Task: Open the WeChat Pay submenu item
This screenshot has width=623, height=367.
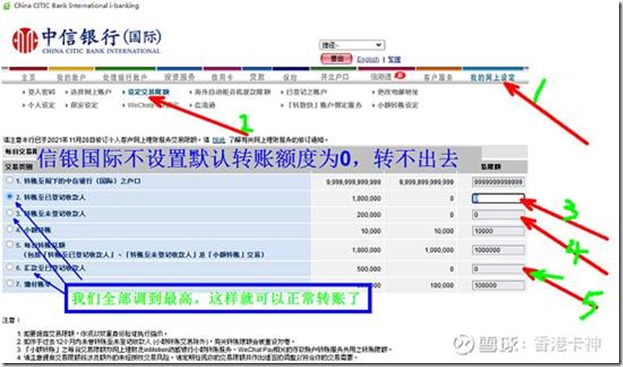Action: click(x=152, y=105)
